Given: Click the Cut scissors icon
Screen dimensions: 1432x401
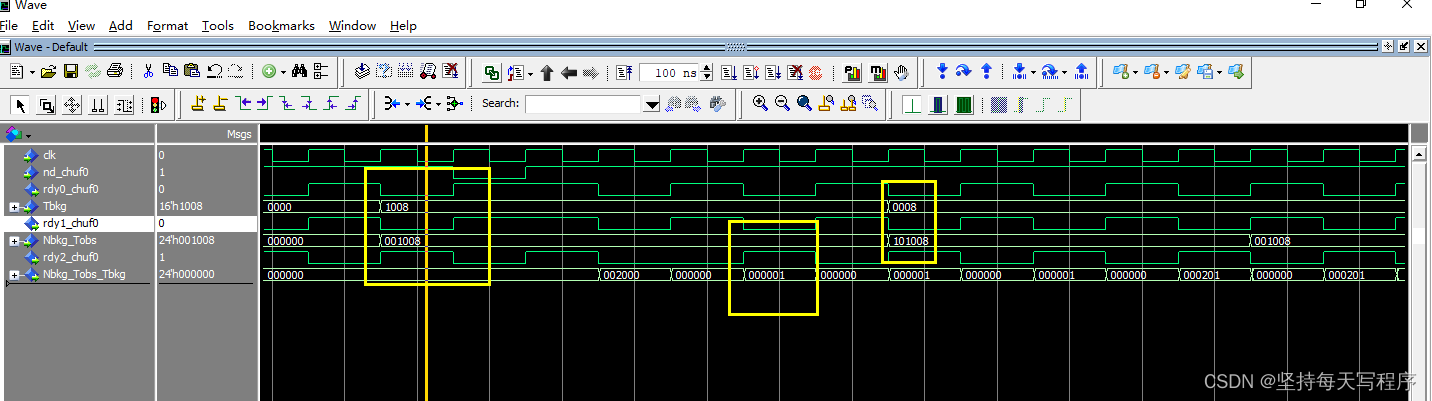Looking at the screenshot, I should coord(148,71).
